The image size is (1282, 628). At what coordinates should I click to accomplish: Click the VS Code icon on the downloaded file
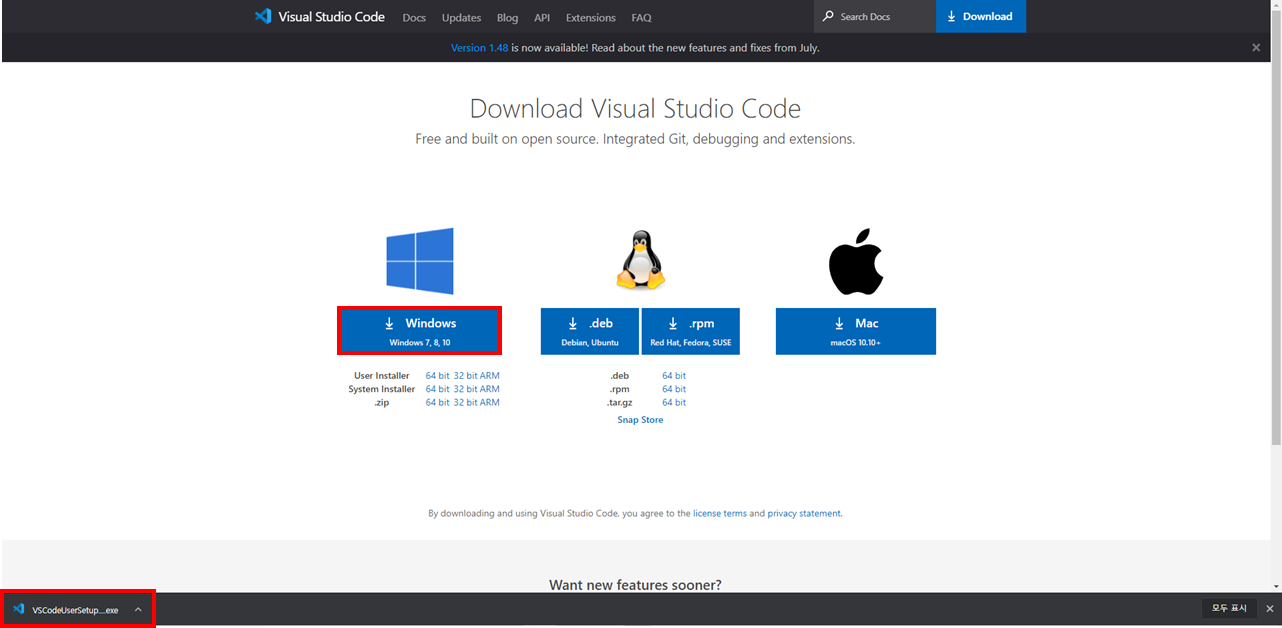coord(19,609)
